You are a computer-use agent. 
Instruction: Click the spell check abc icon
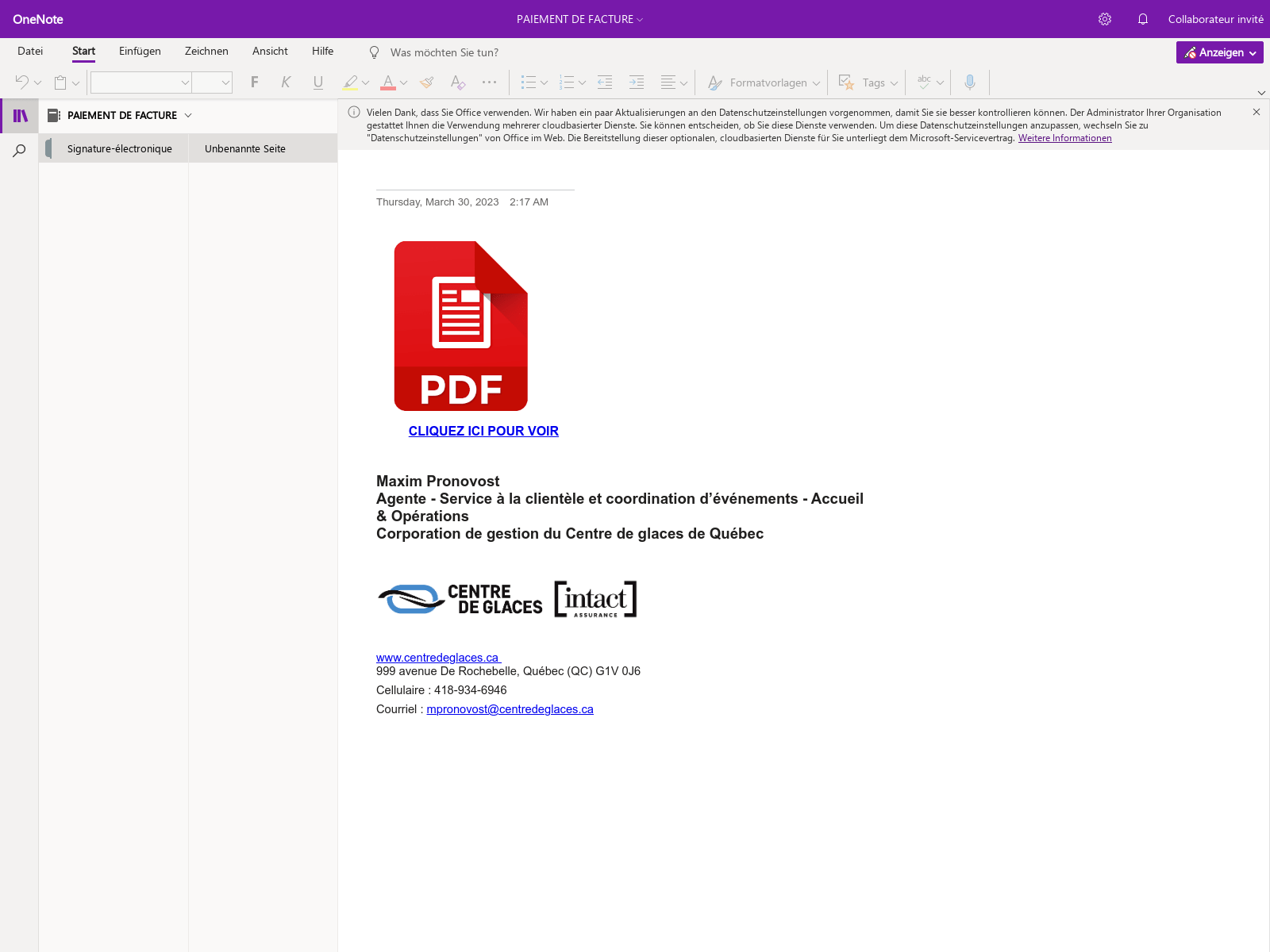click(x=924, y=82)
